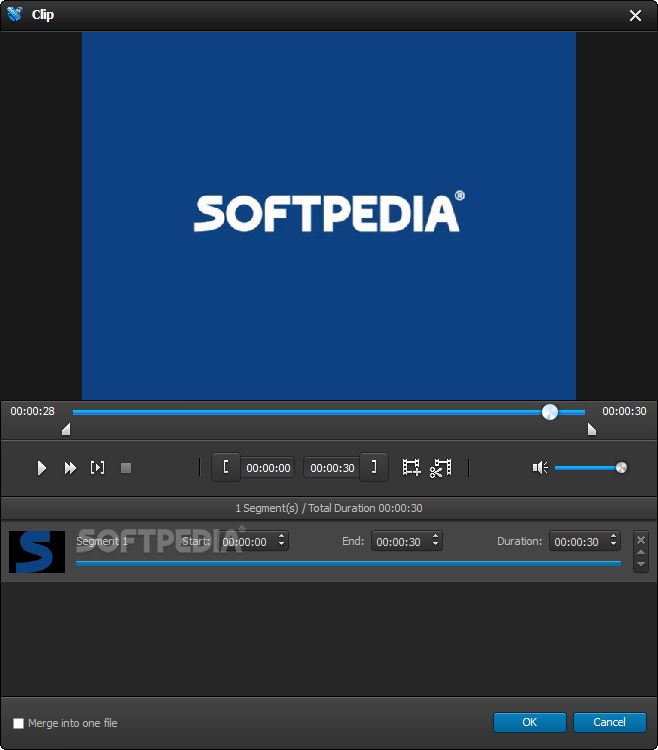Click the split segment scissors icon

[440, 468]
